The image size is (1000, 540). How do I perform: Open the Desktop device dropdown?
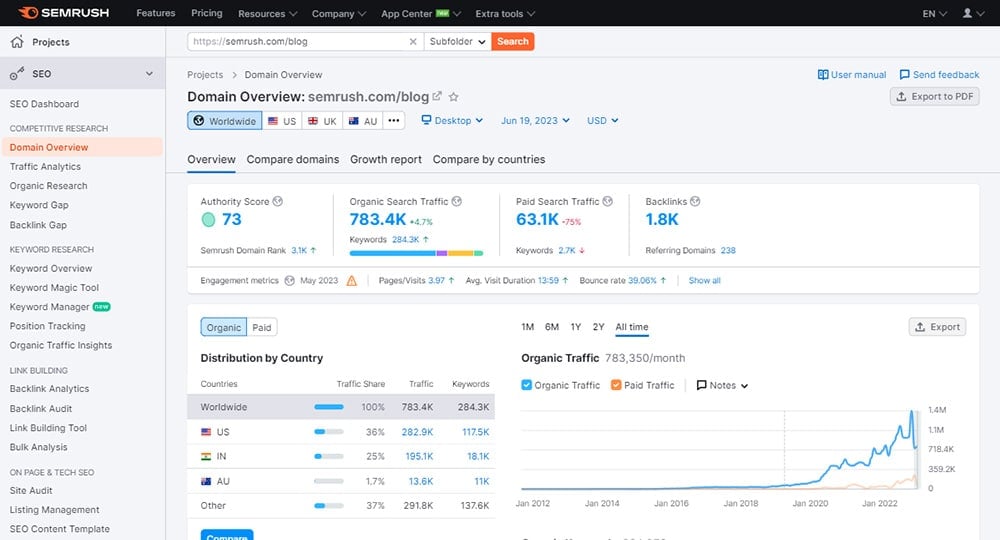coord(452,120)
